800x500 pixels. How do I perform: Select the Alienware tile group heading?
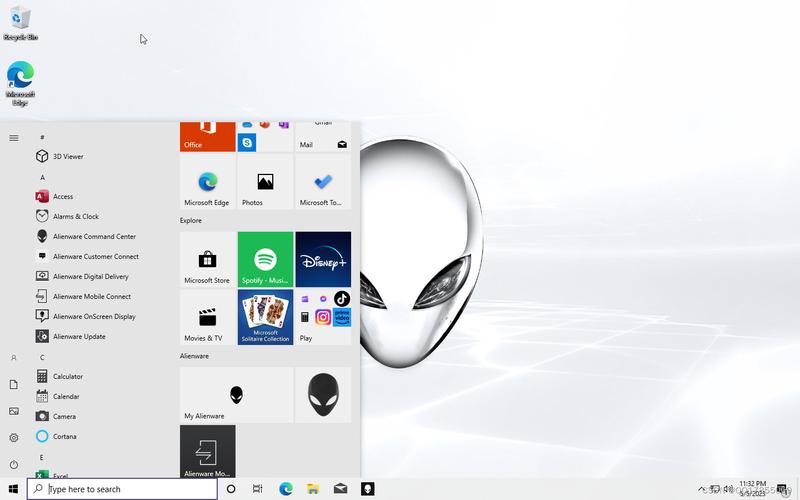tap(194, 356)
